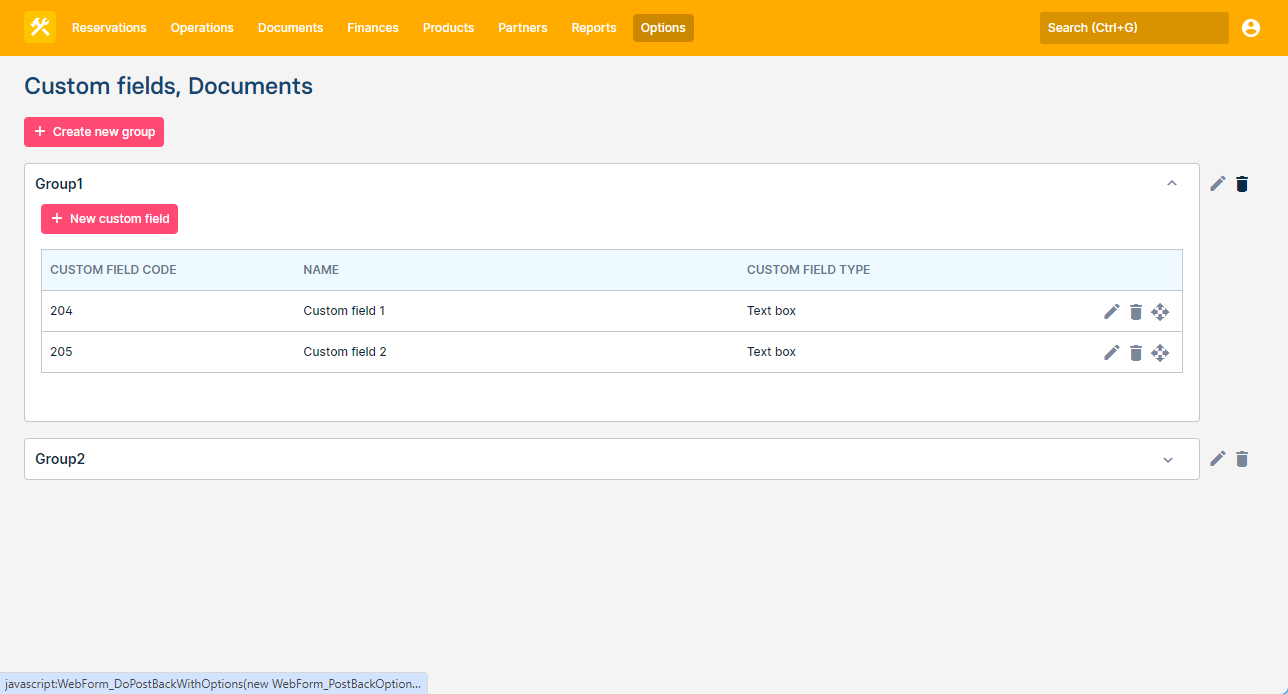
Task: Delete Custom field 2 via trash icon
Action: coord(1135,353)
